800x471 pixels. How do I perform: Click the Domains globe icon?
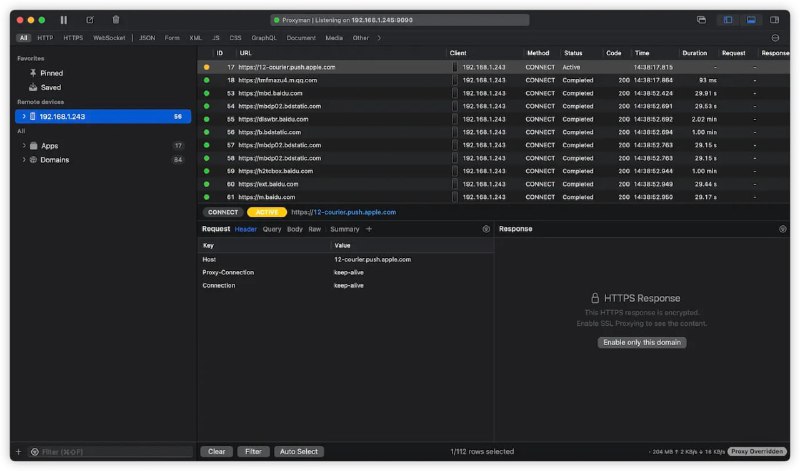pyautogui.click(x=33, y=160)
